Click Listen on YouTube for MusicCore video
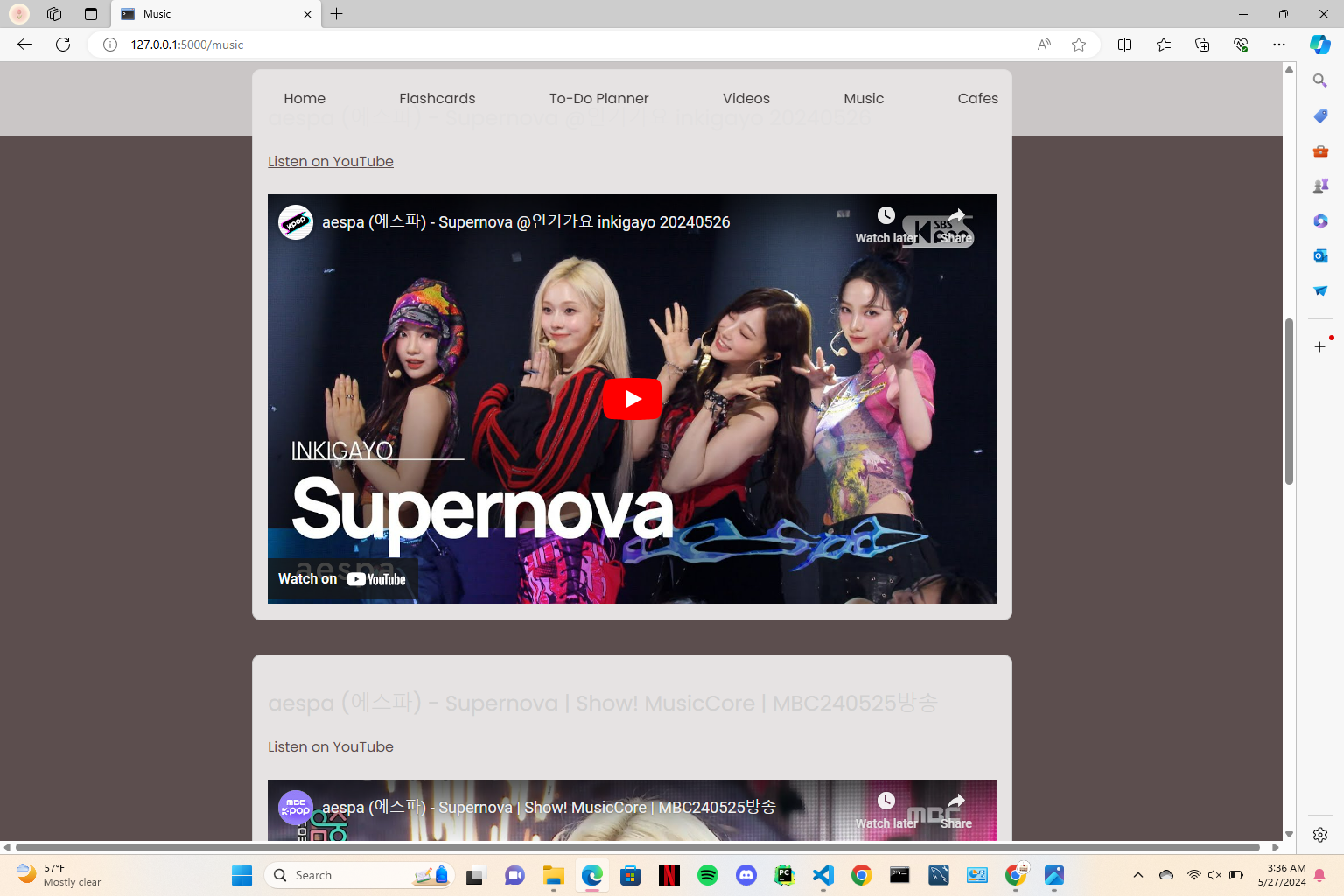The image size is (1344, 896). 331,746
